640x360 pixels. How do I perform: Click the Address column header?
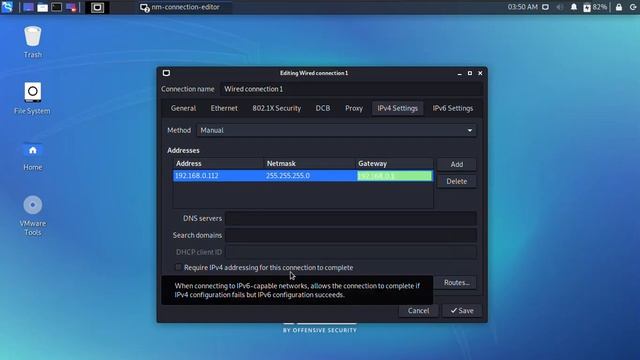[x=218, y=163]
